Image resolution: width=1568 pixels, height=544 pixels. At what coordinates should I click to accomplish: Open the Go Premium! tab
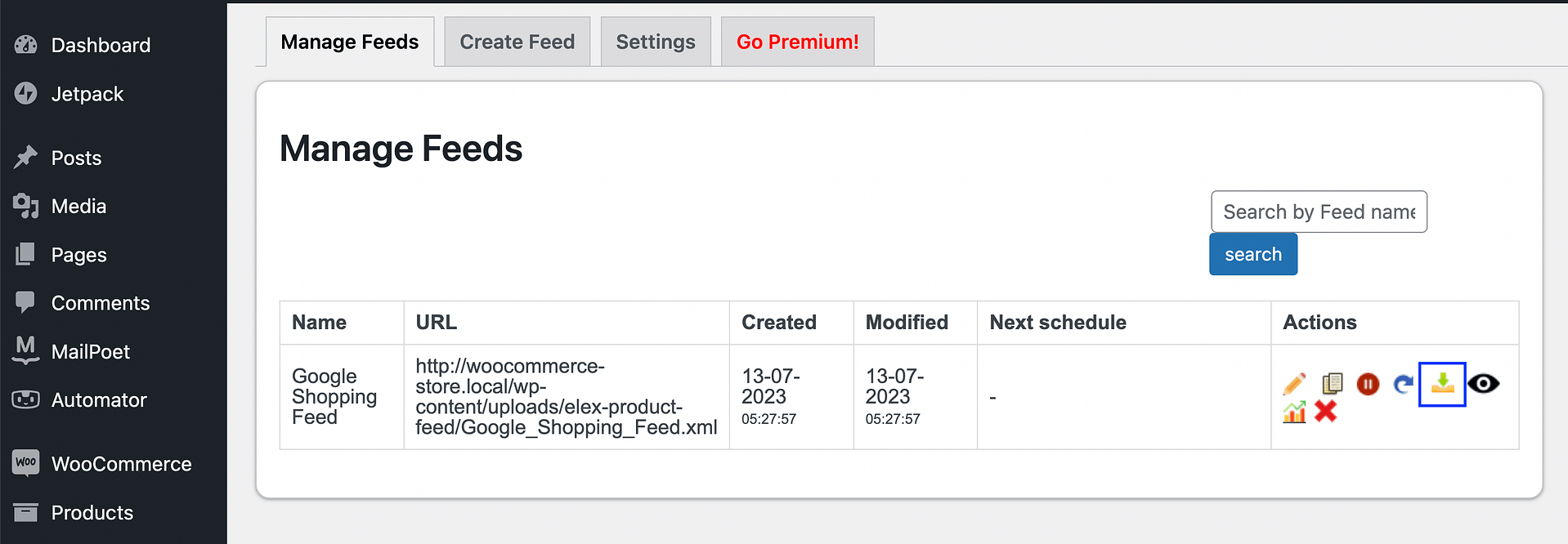point(797,42)
